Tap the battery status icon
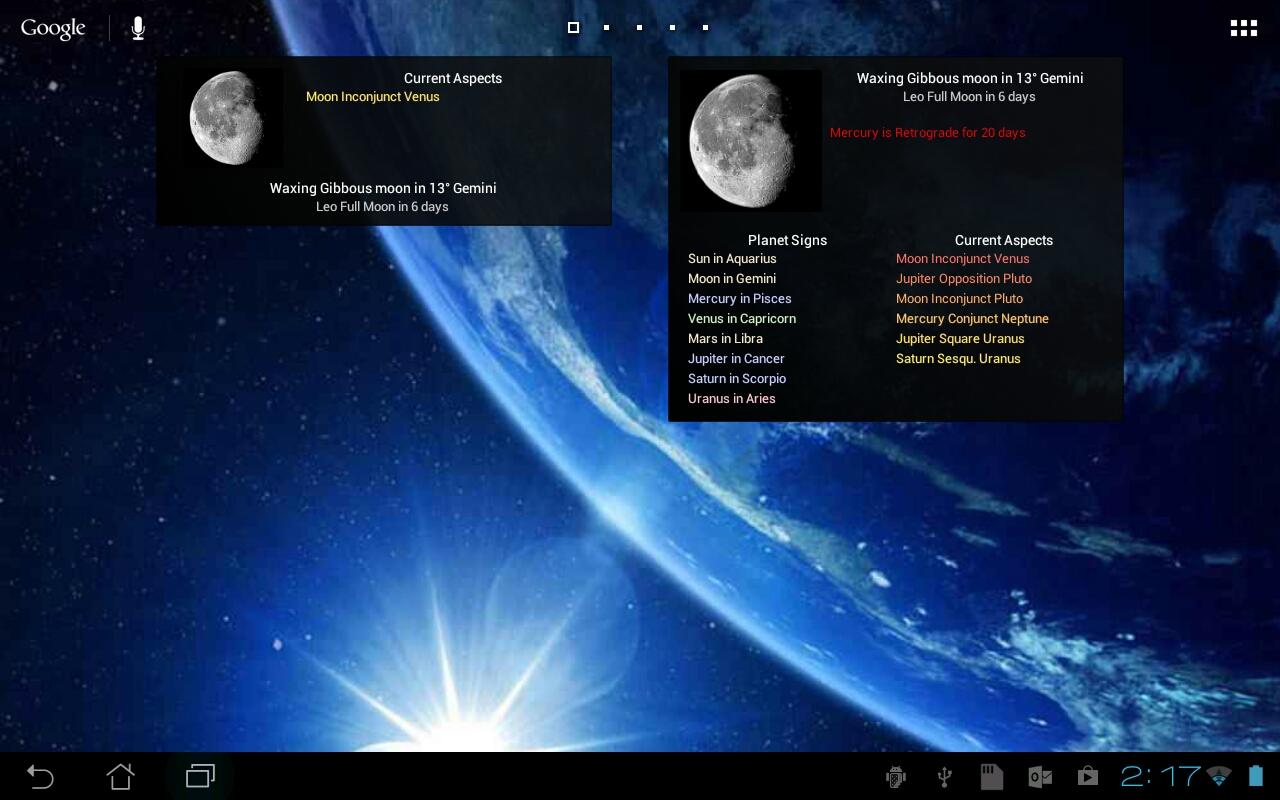Image resolution: width=1280 pixels, height=800 pixels. 1256,776
